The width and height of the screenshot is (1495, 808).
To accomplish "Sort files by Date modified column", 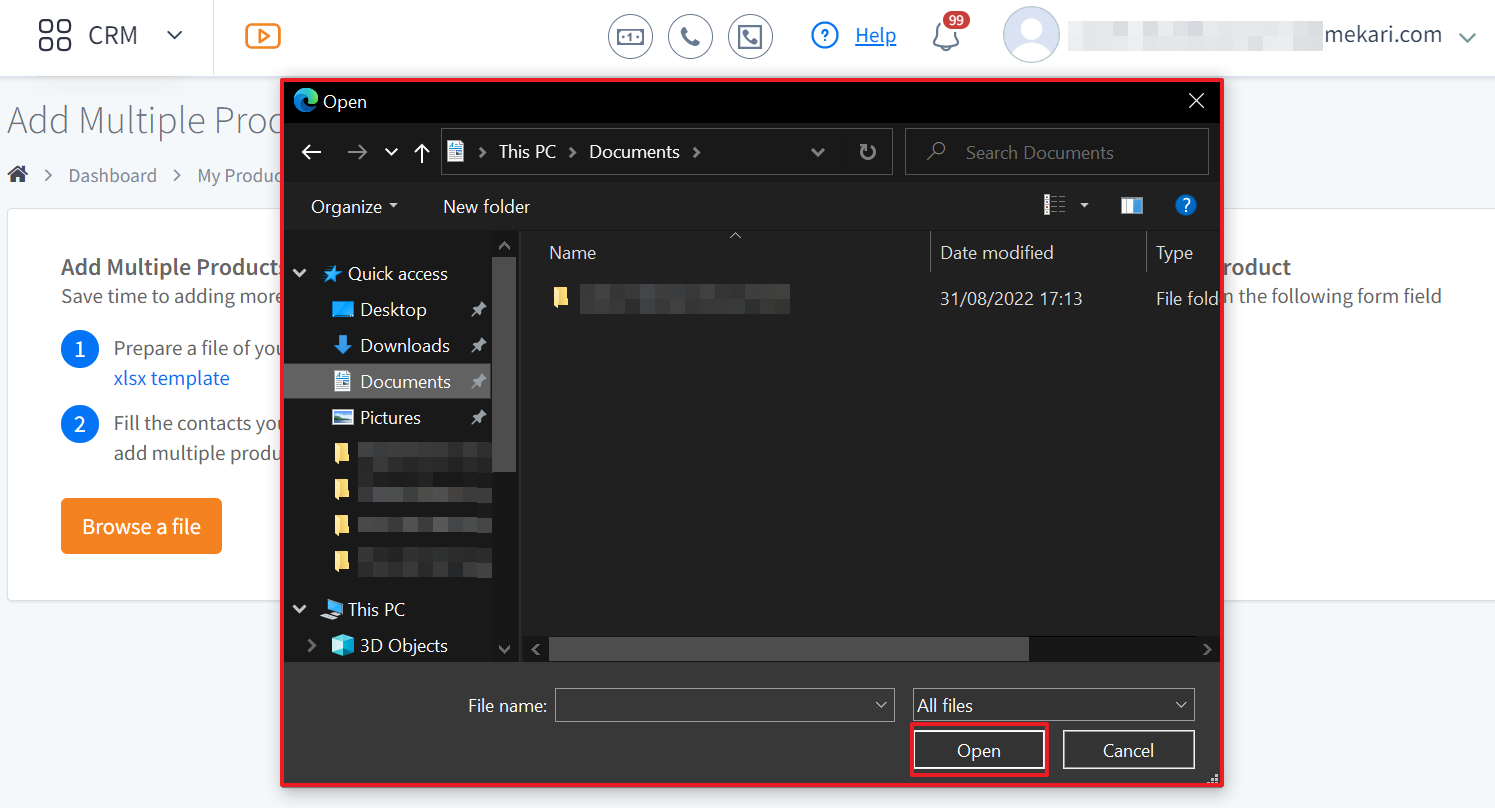I will [997, 253].
